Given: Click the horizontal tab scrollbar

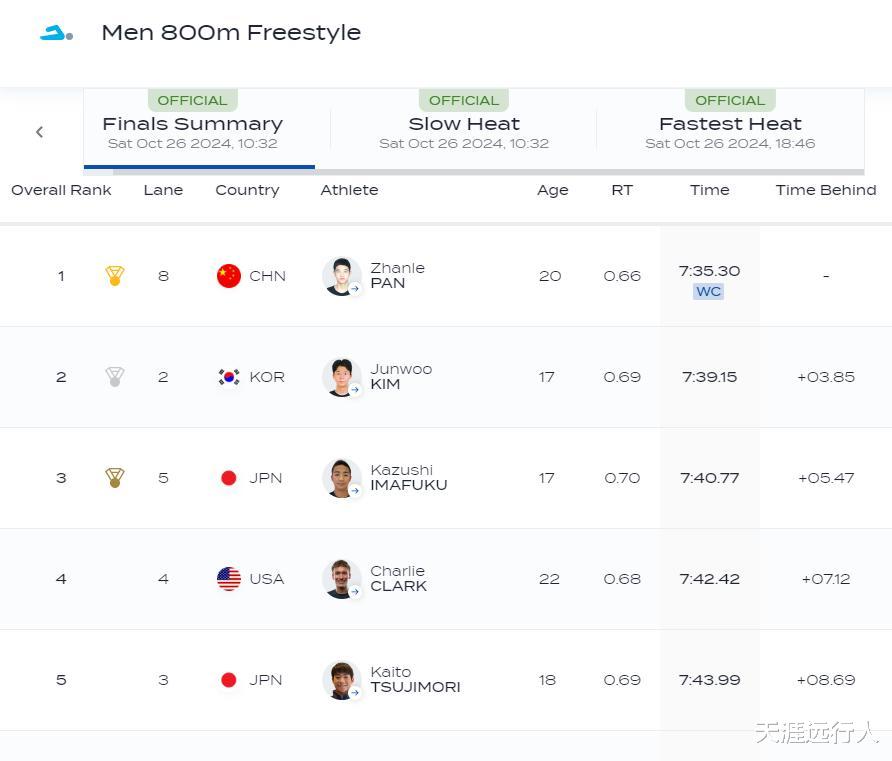Looking at the screenshot, I should tap(488, 172).
